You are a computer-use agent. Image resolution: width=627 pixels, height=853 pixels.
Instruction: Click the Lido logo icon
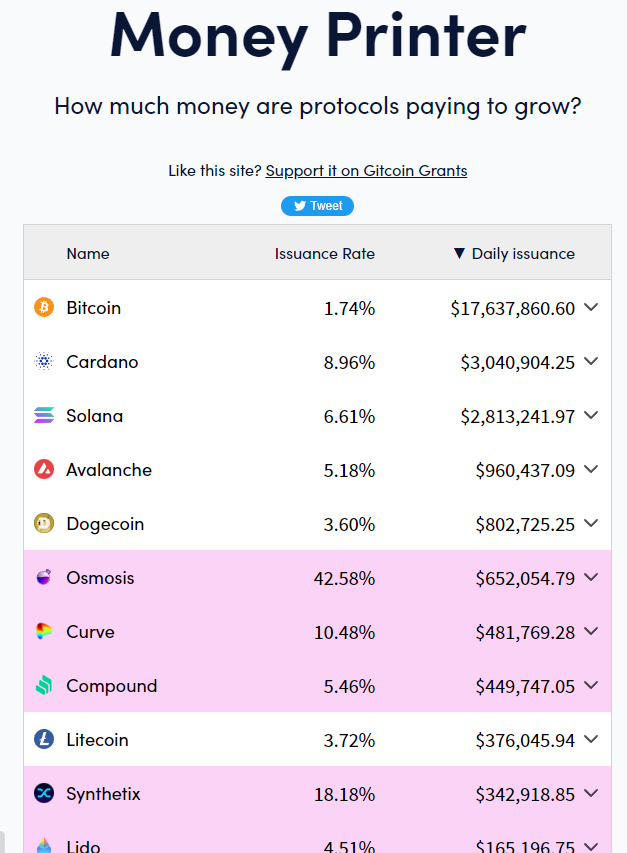click(x=42, y=845)
